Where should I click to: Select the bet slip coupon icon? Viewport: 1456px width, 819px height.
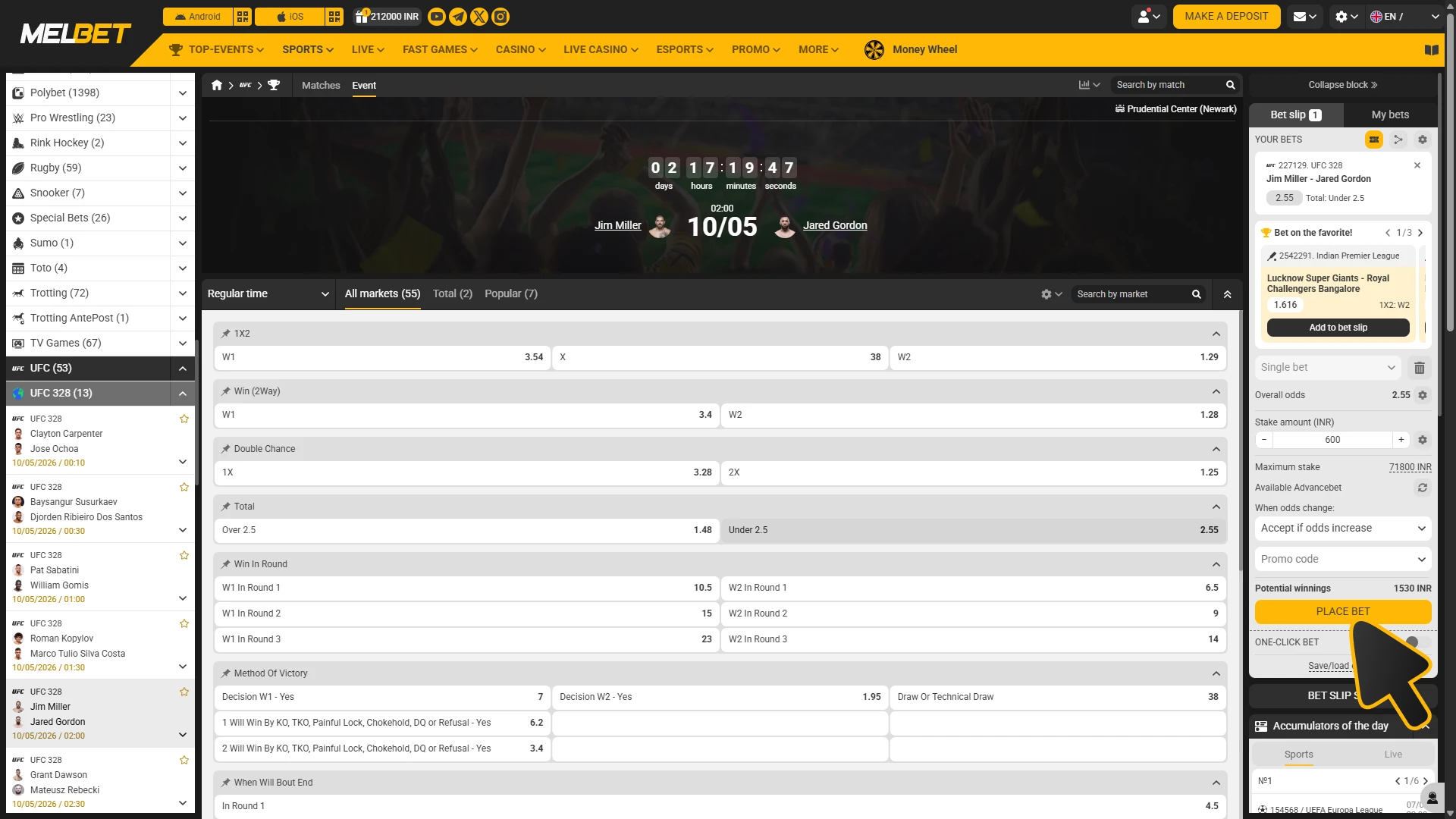(1374, 140)
